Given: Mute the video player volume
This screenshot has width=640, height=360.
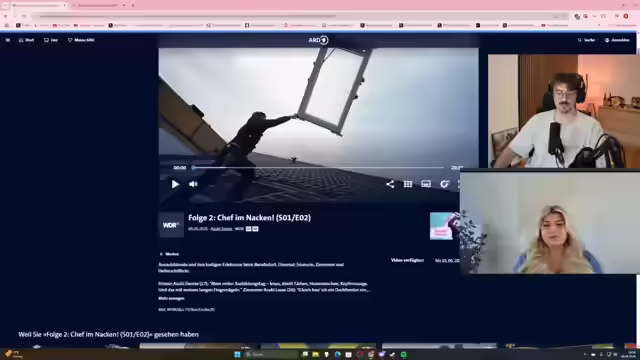Looking at the screenshot, I should pos(193,184).
